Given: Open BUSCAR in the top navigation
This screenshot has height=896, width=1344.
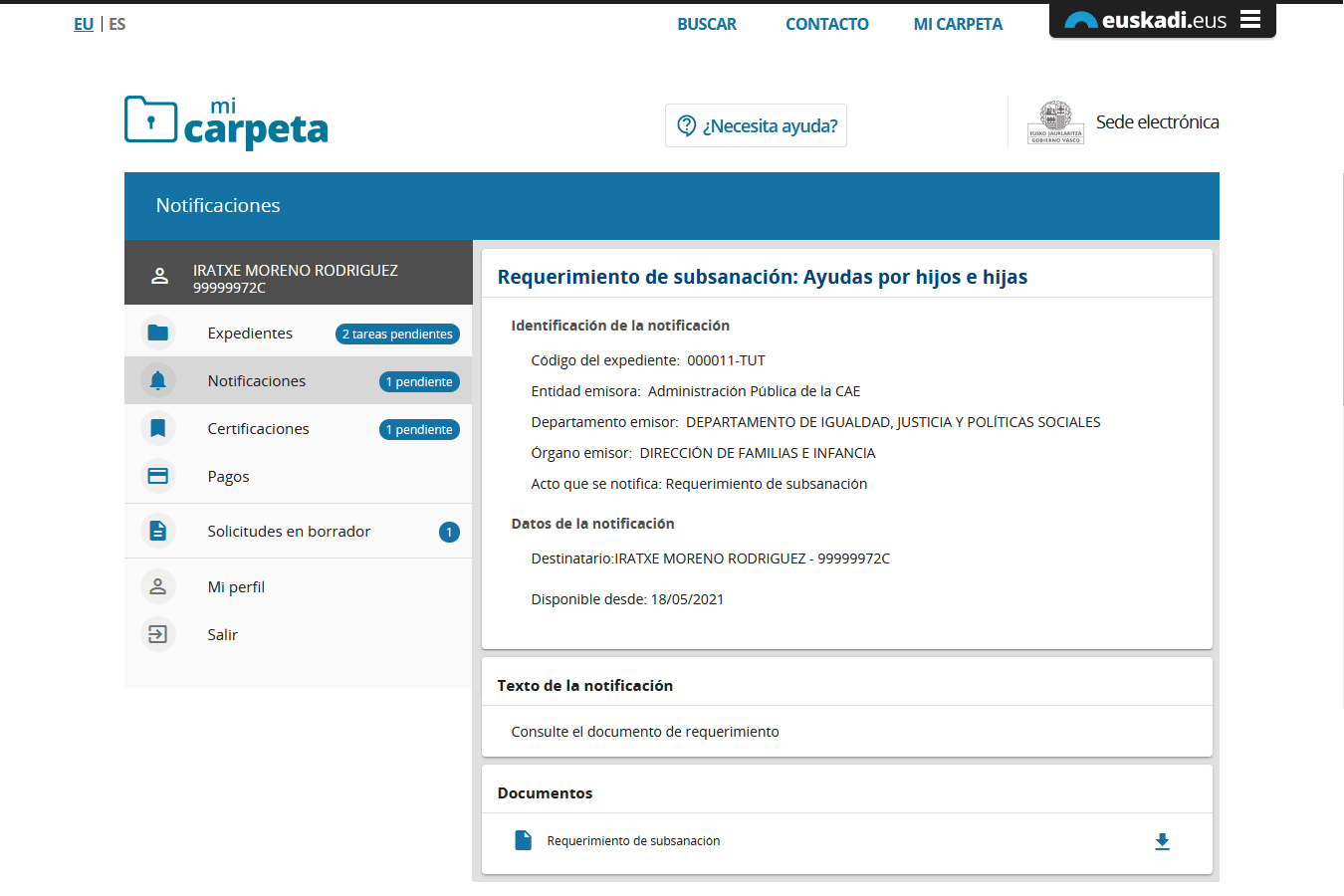Looking at the screenshot, I should coord(707,24).
